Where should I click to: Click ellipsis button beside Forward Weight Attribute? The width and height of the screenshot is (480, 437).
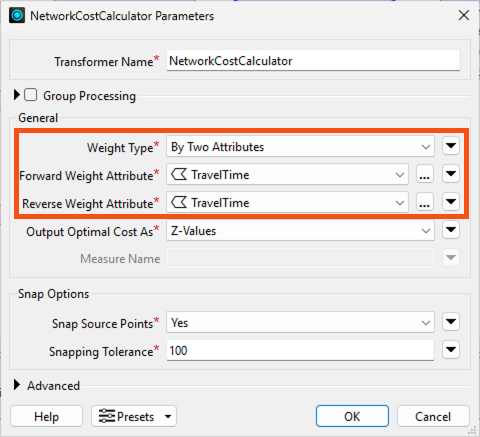(x=425, y=174)
